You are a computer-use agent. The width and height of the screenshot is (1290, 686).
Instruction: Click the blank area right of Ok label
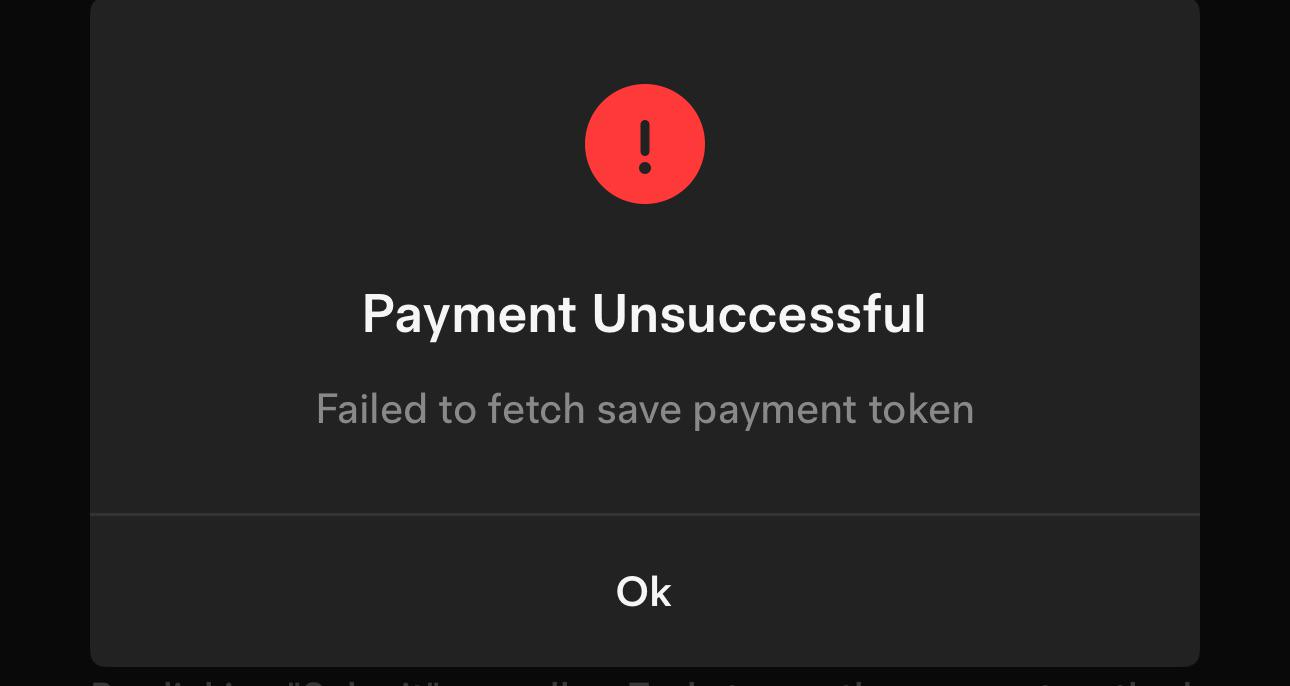pos(936,591)
